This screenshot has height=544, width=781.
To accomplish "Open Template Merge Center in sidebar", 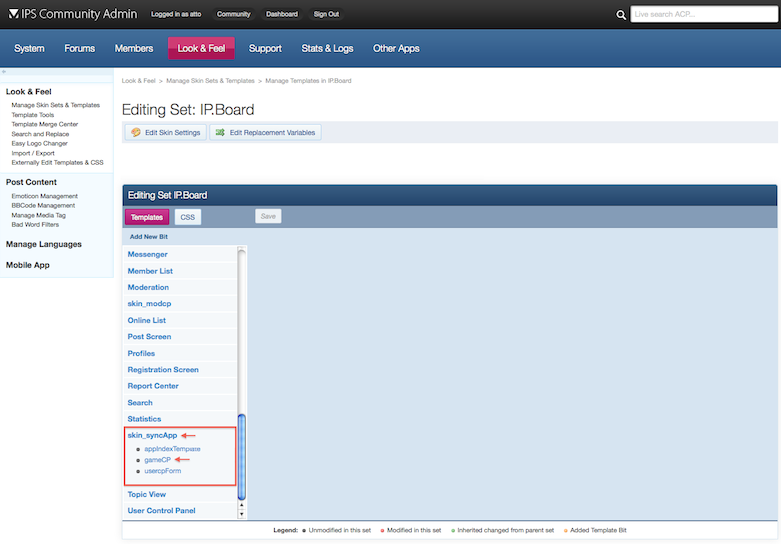I will (x=45, y=124).
